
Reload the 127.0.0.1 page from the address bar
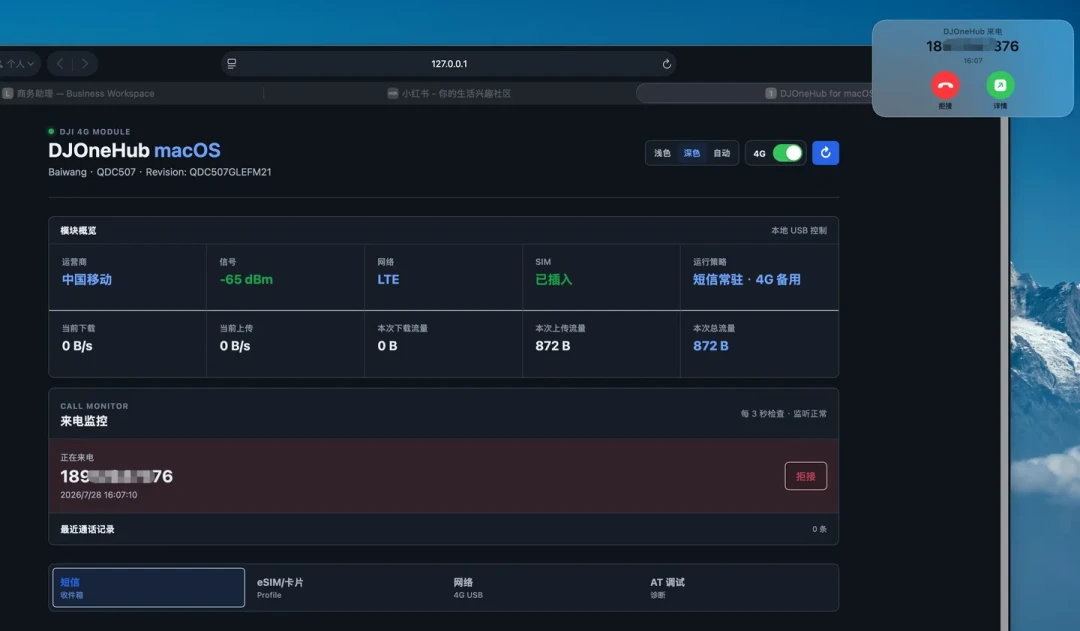[x=666, y=64]
